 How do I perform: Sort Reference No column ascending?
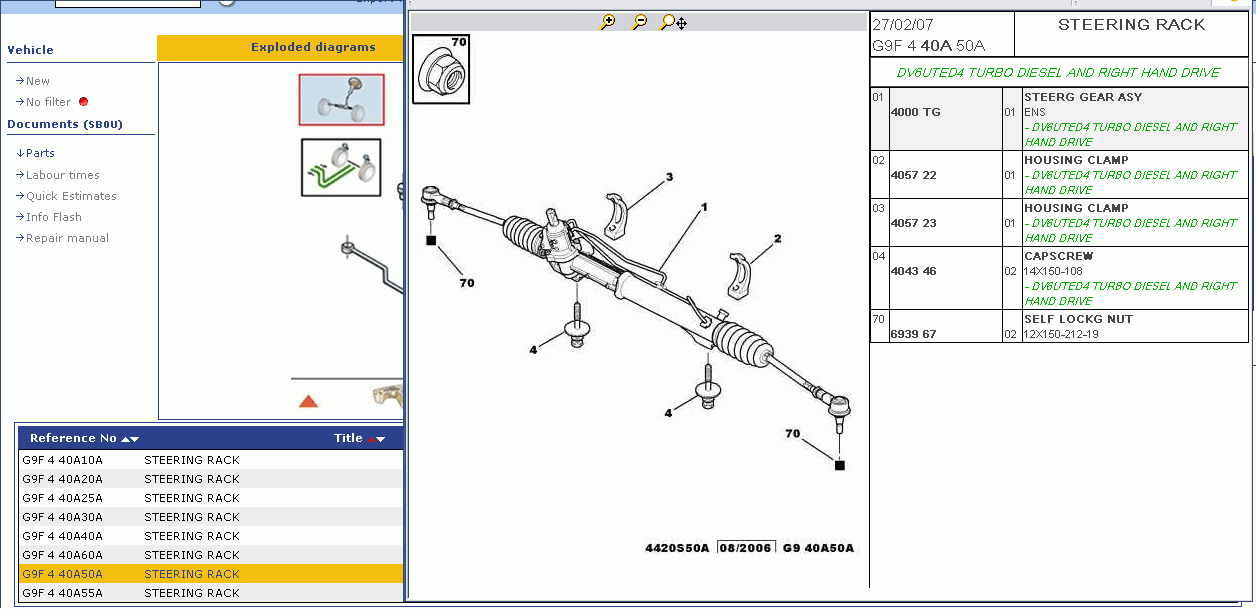click(x=125, y=439)
